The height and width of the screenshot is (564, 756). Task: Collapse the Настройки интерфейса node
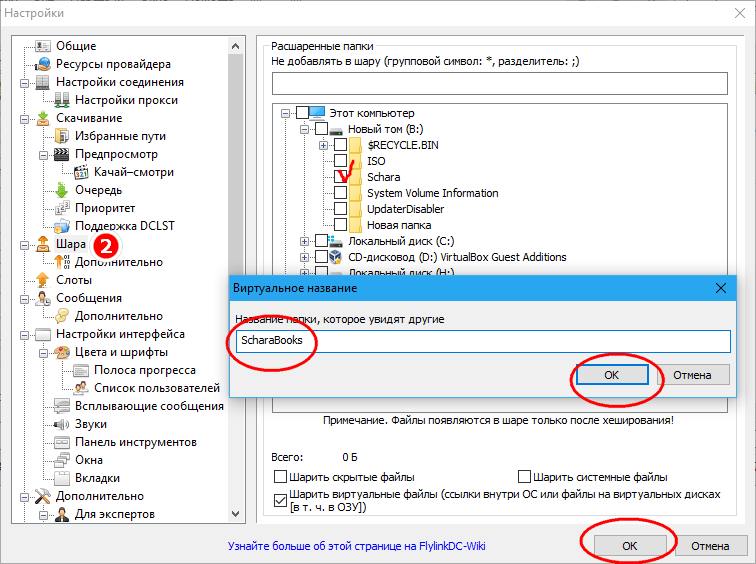(24, 335)
